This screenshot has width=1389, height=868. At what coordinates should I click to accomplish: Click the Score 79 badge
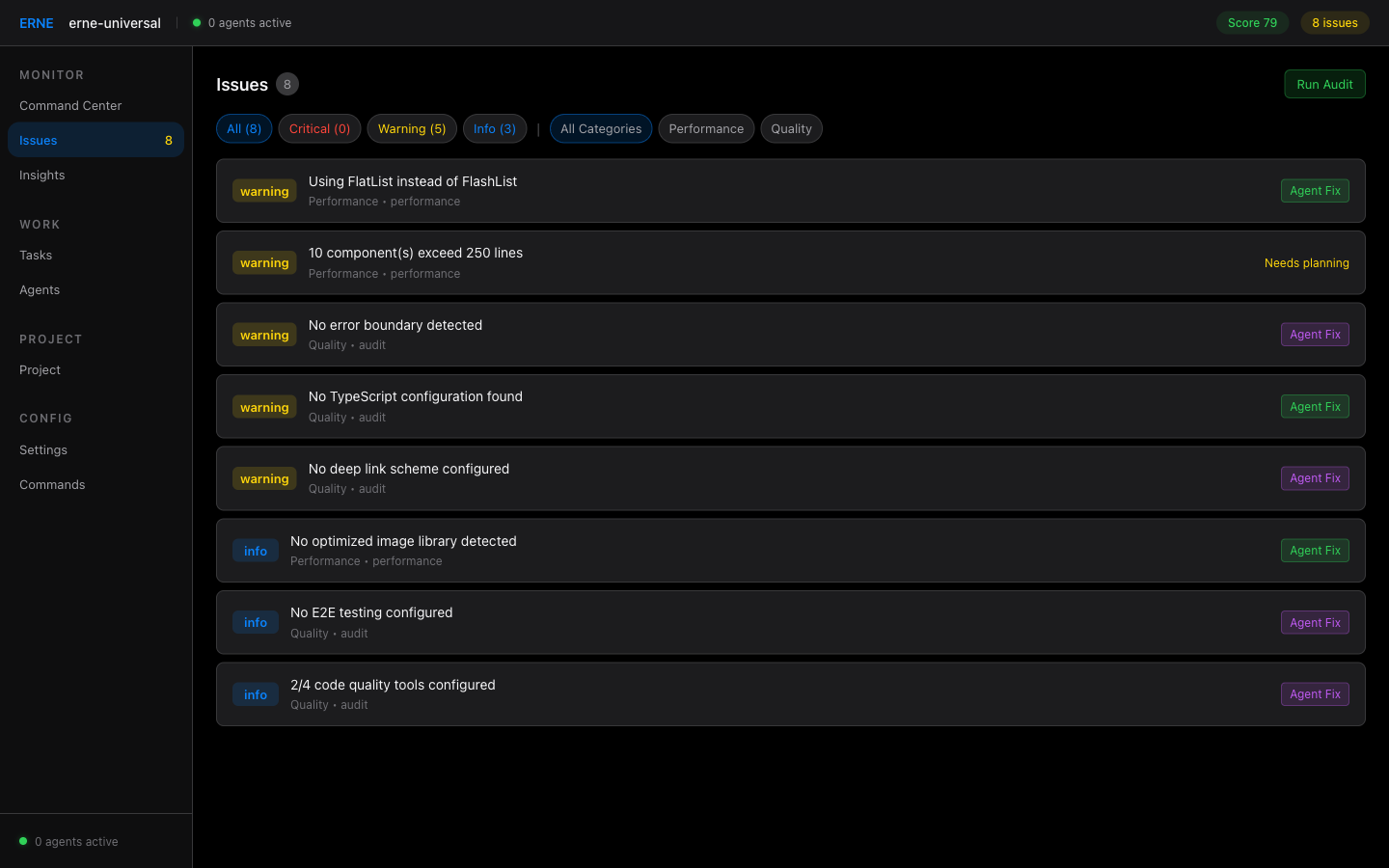click(x=1252, y=22)
